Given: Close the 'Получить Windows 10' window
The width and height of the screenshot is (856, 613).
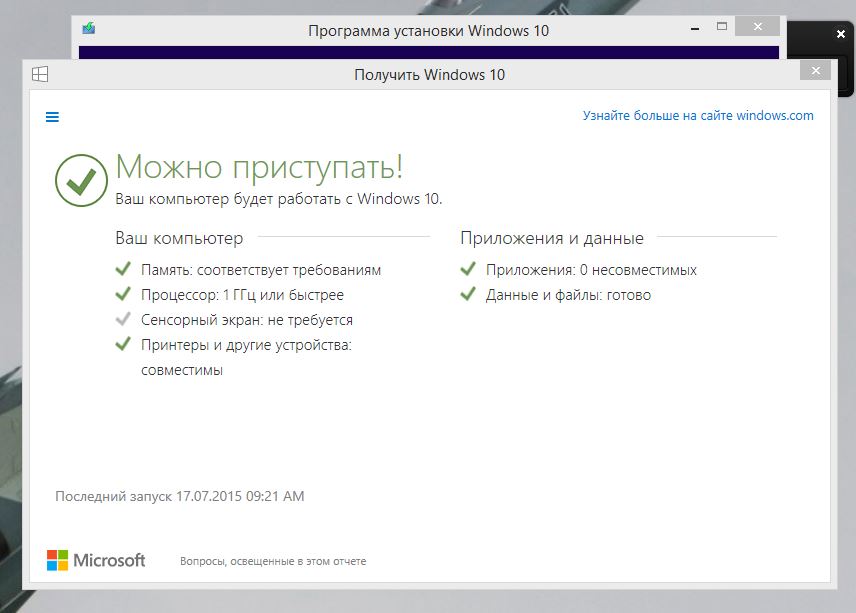Looking at the screenshot, I should 816,70.
